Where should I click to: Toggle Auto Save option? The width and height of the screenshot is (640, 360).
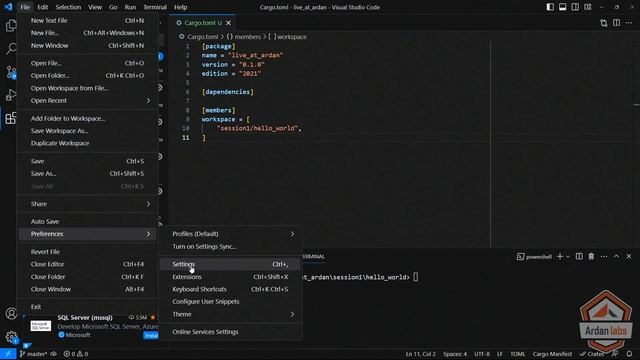[x=87, y=221]
